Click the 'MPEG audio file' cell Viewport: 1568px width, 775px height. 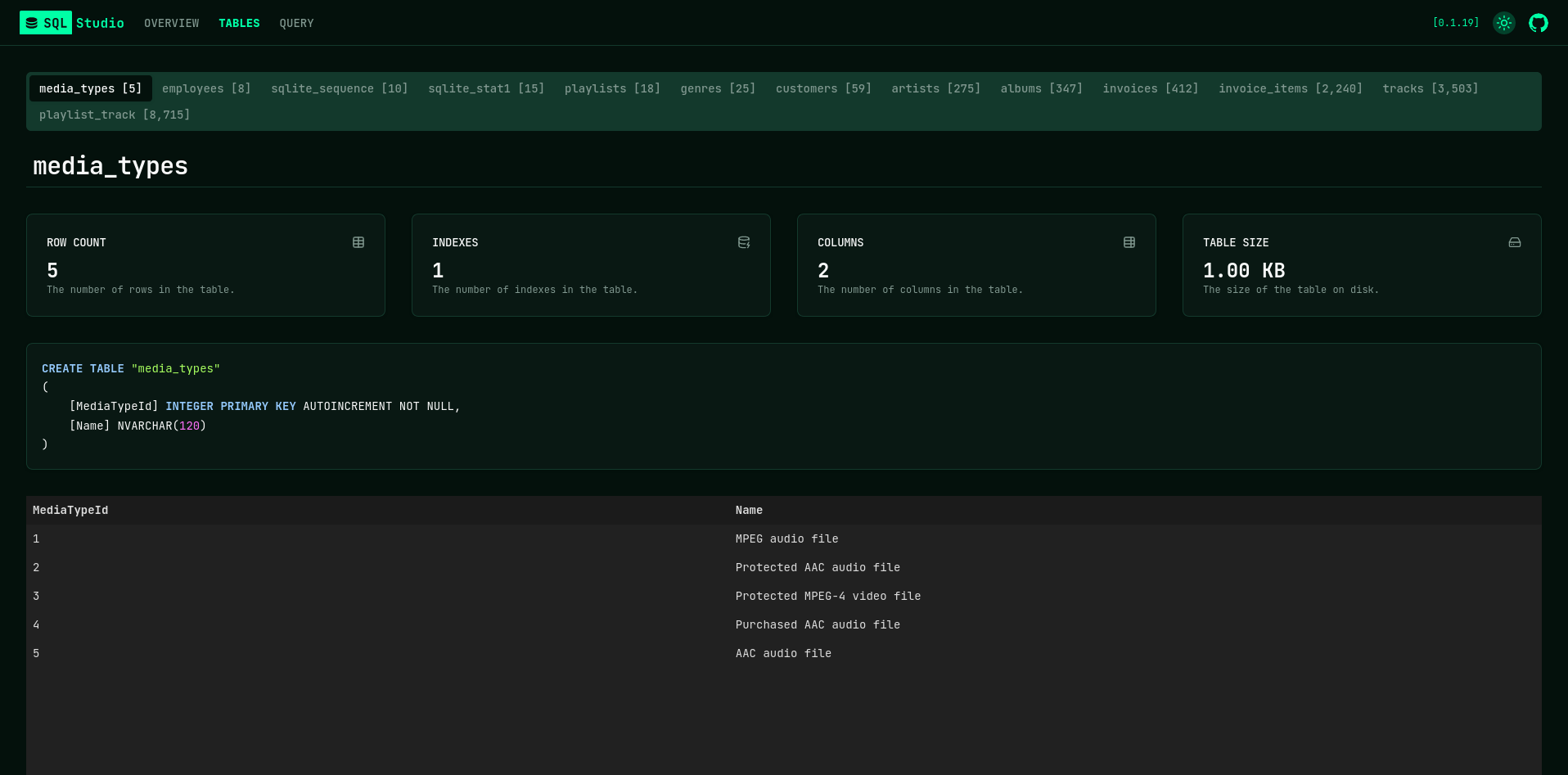pos(786,538)
